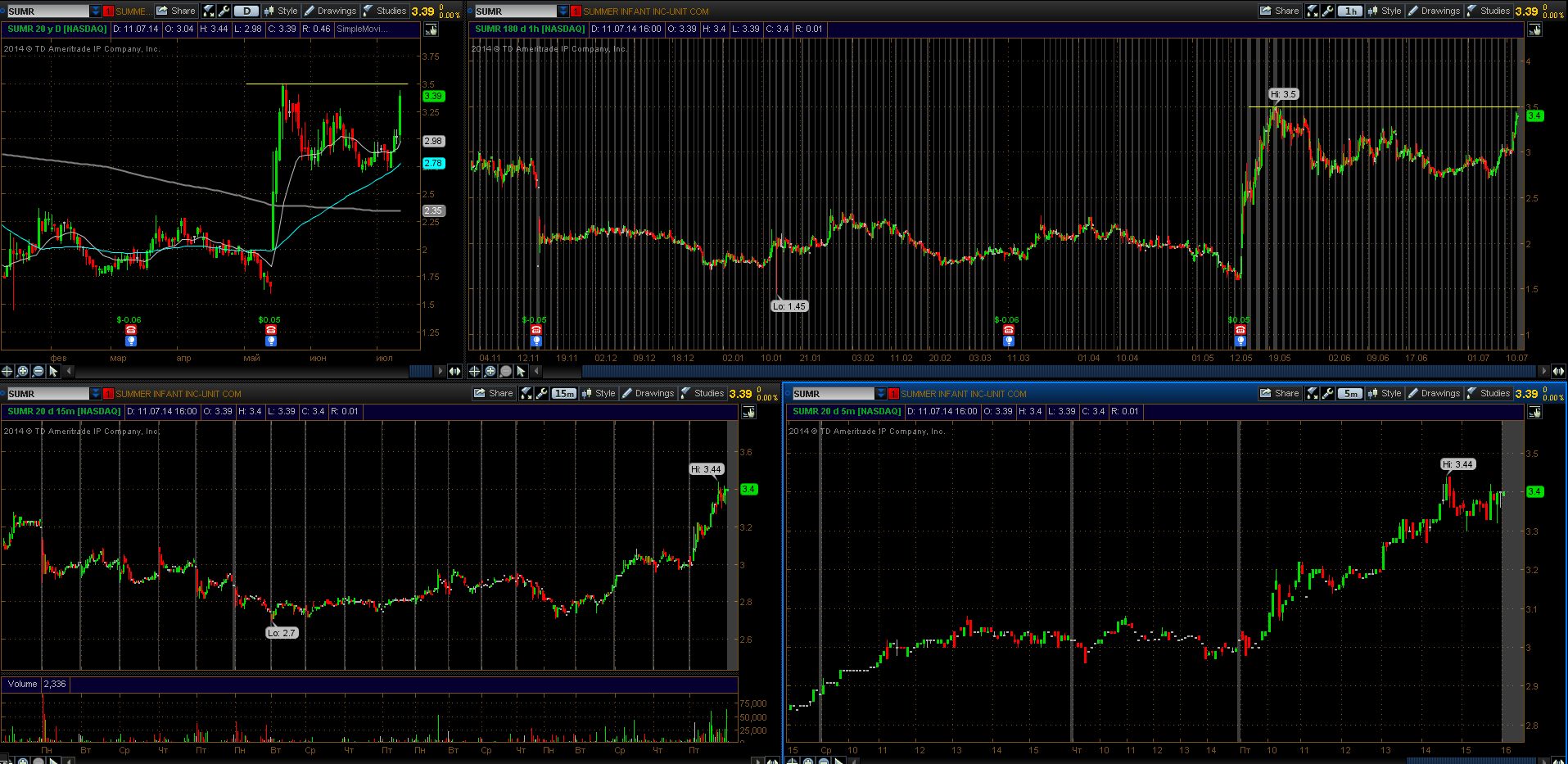Click the Lo: 1.45 bubble on 1h chart
Screen dimensions: 1568x764
coord(789,306)
